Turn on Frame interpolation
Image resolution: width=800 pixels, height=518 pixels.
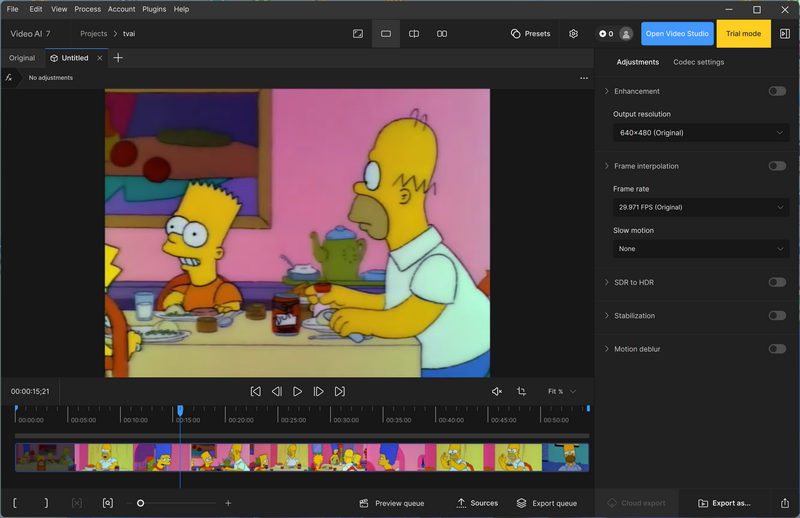(777, 166)
